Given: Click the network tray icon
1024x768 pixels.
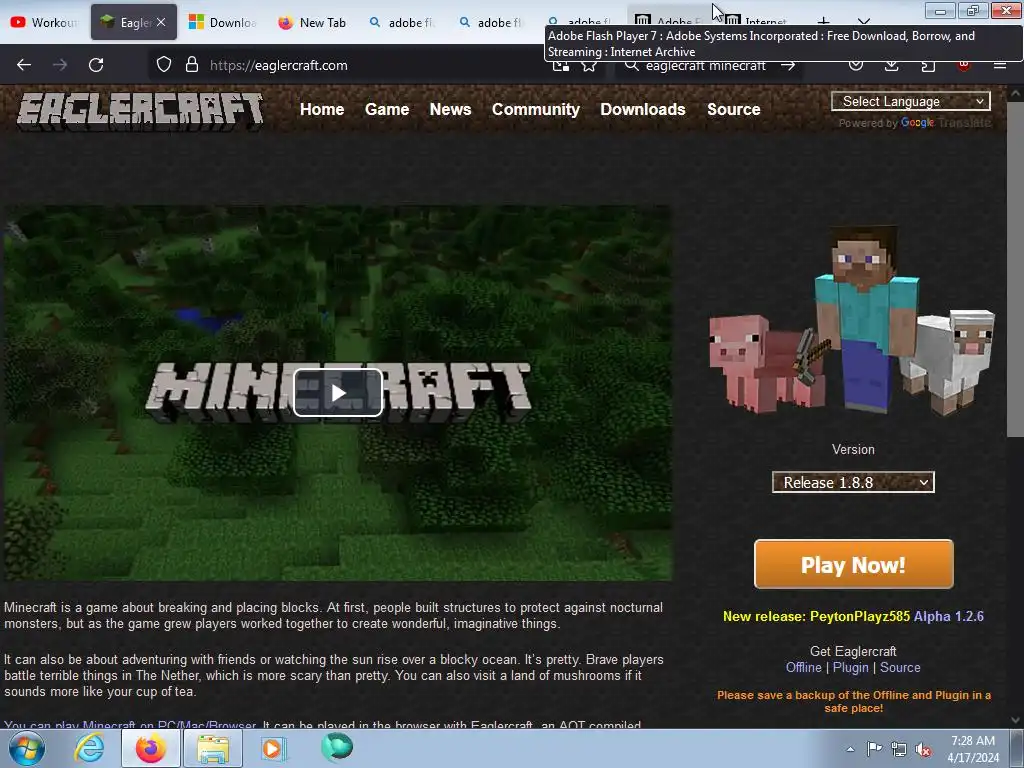Looking at the screenshot, I should 899,749.
